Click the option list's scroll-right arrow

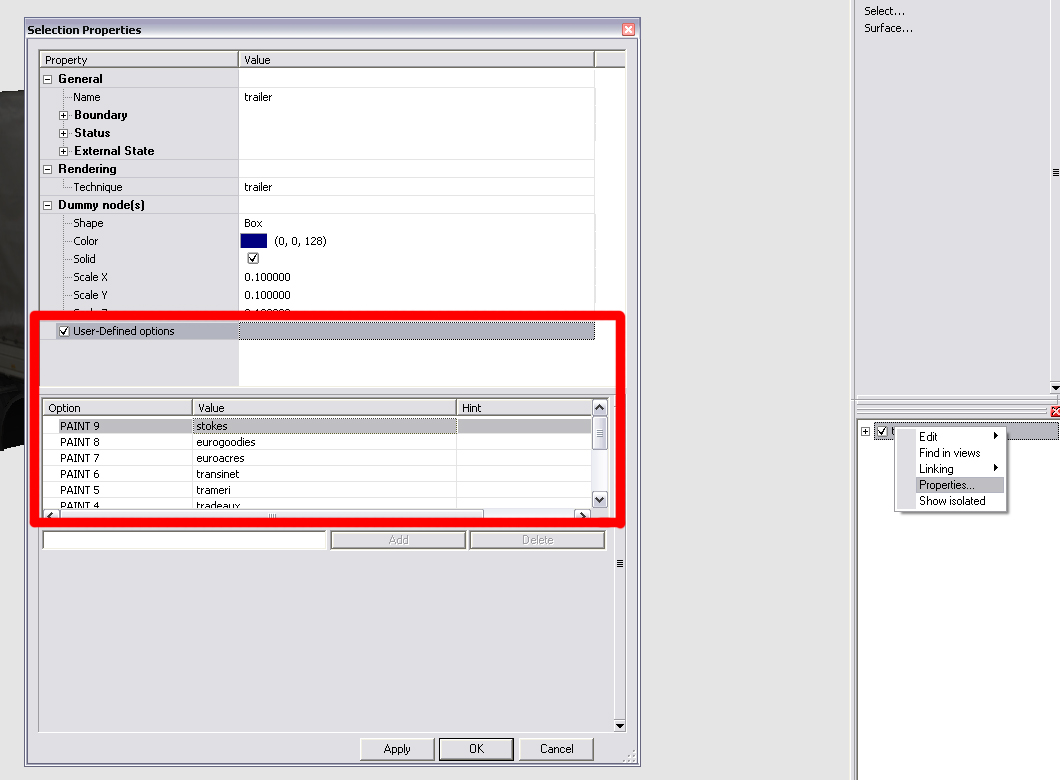click(x=582, y=515)
